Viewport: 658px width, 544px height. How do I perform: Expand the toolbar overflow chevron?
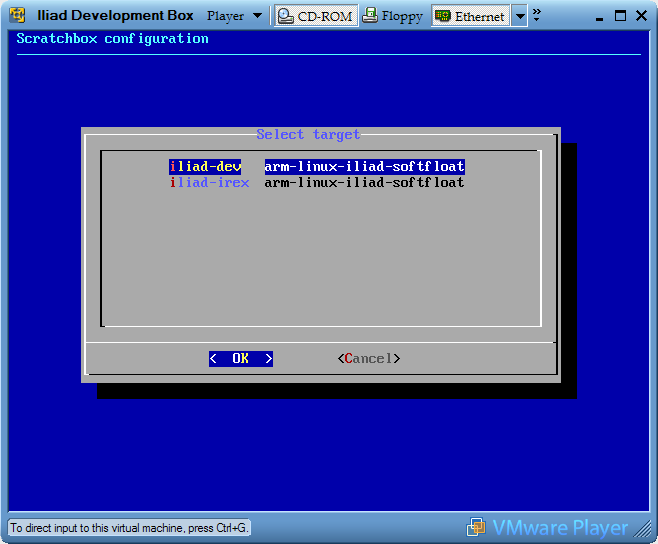point(536,15)
